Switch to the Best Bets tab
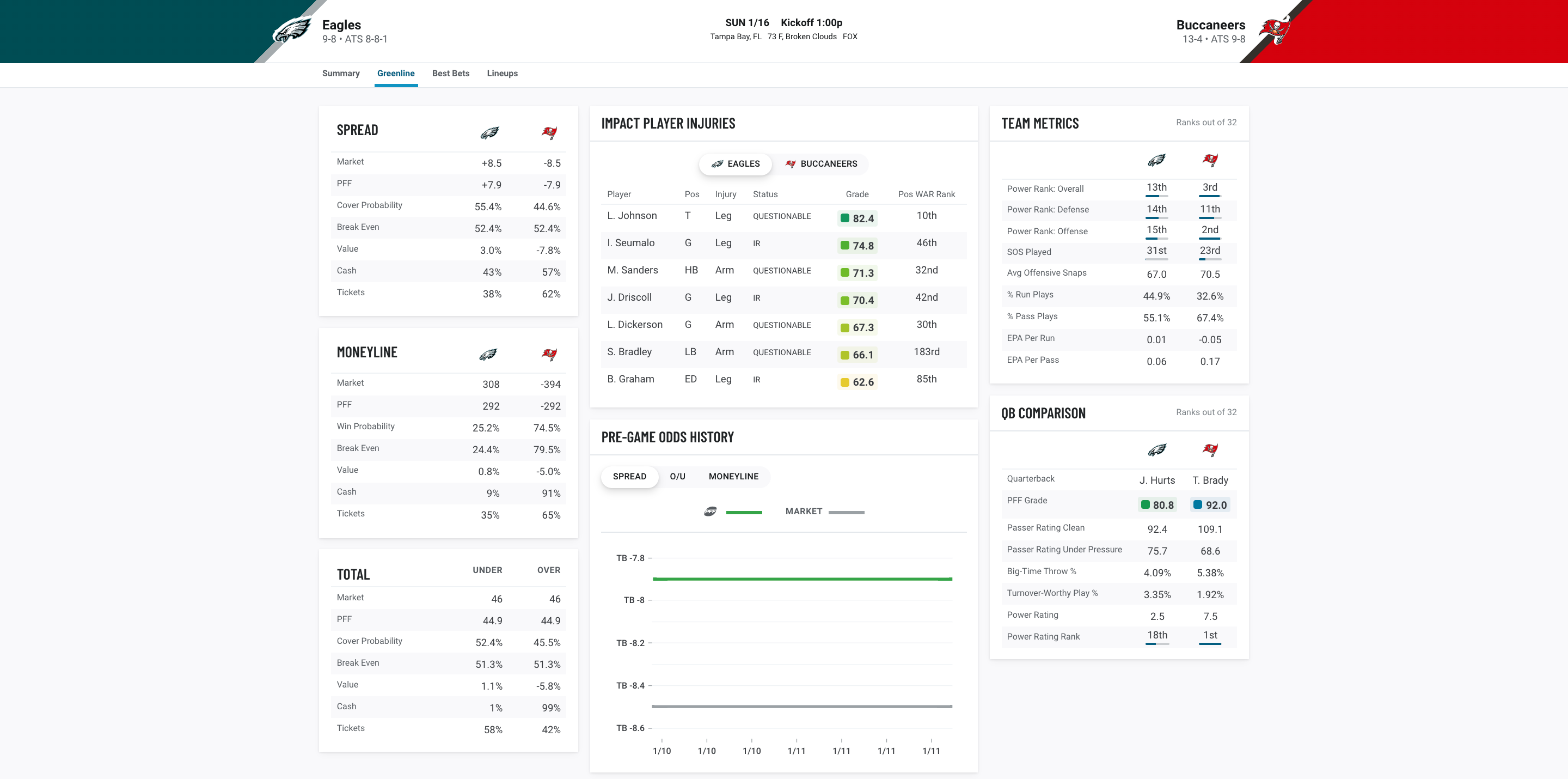 tap(450, 73)
